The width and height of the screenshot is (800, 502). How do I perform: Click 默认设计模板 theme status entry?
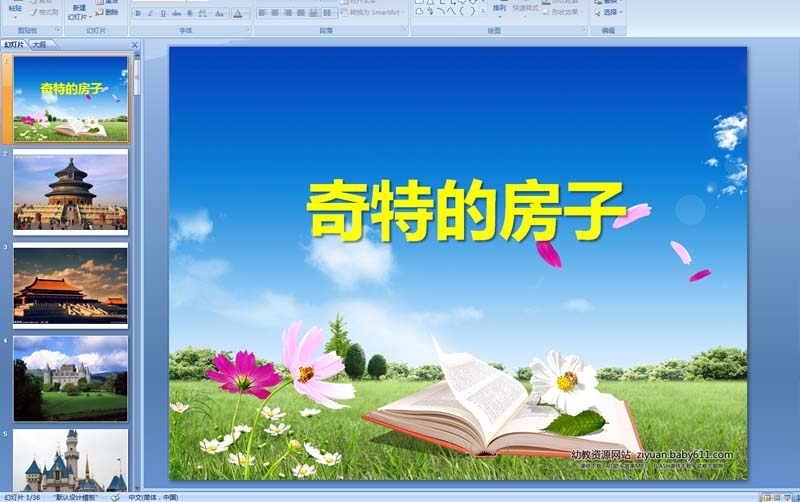[x=76, y=497]
